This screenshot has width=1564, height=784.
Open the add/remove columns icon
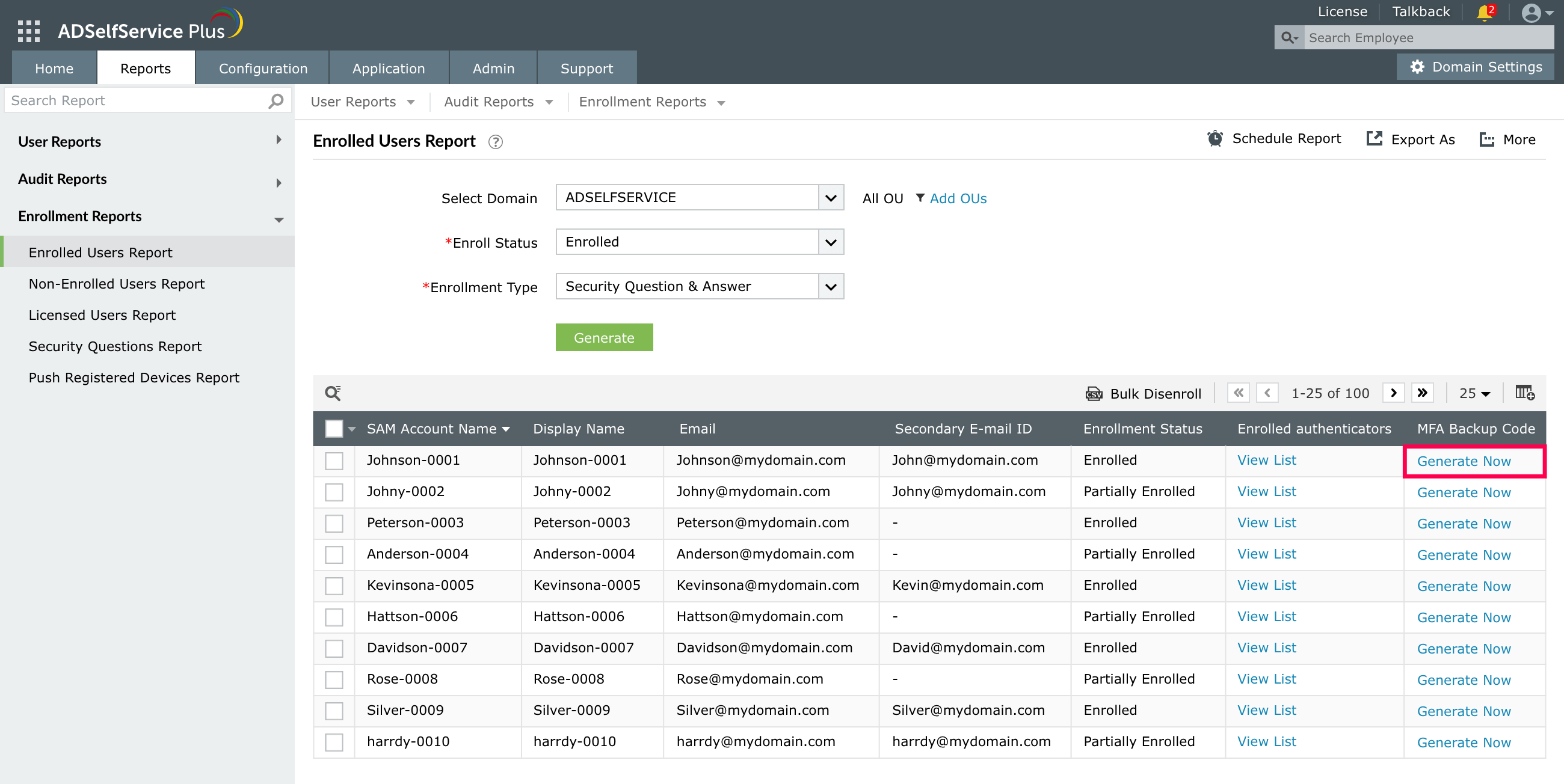(x=1524, y=393)
